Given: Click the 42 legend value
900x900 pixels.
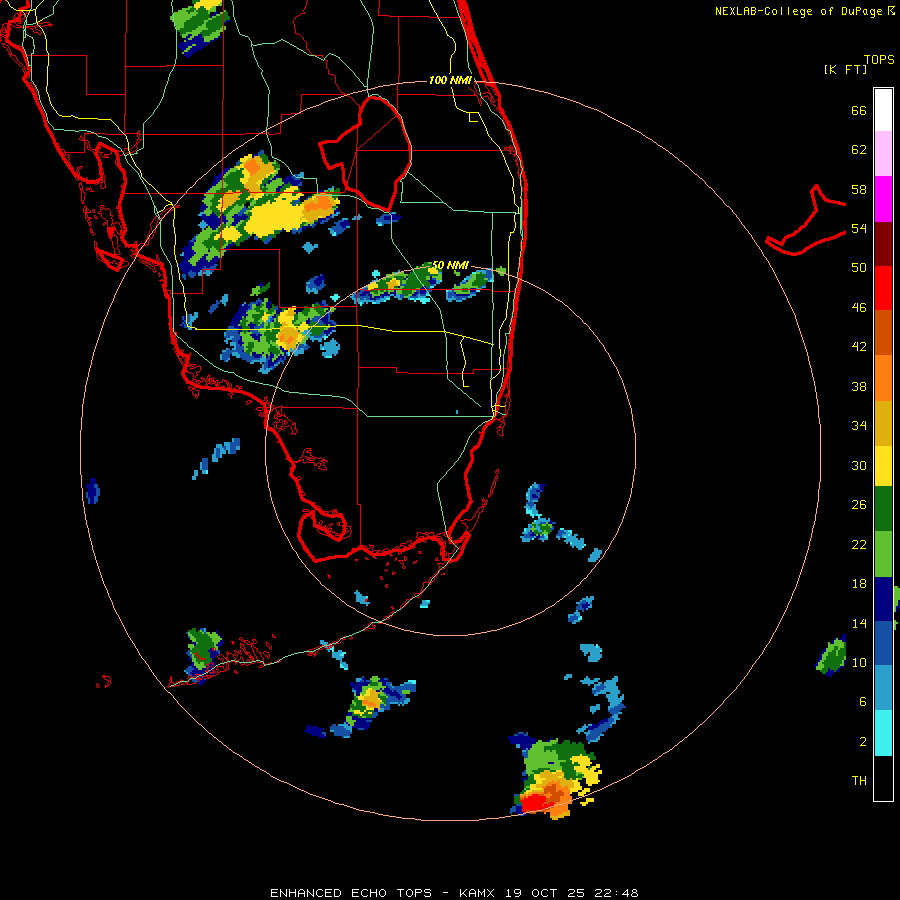Looking at the screenshot, I should 859,346.
